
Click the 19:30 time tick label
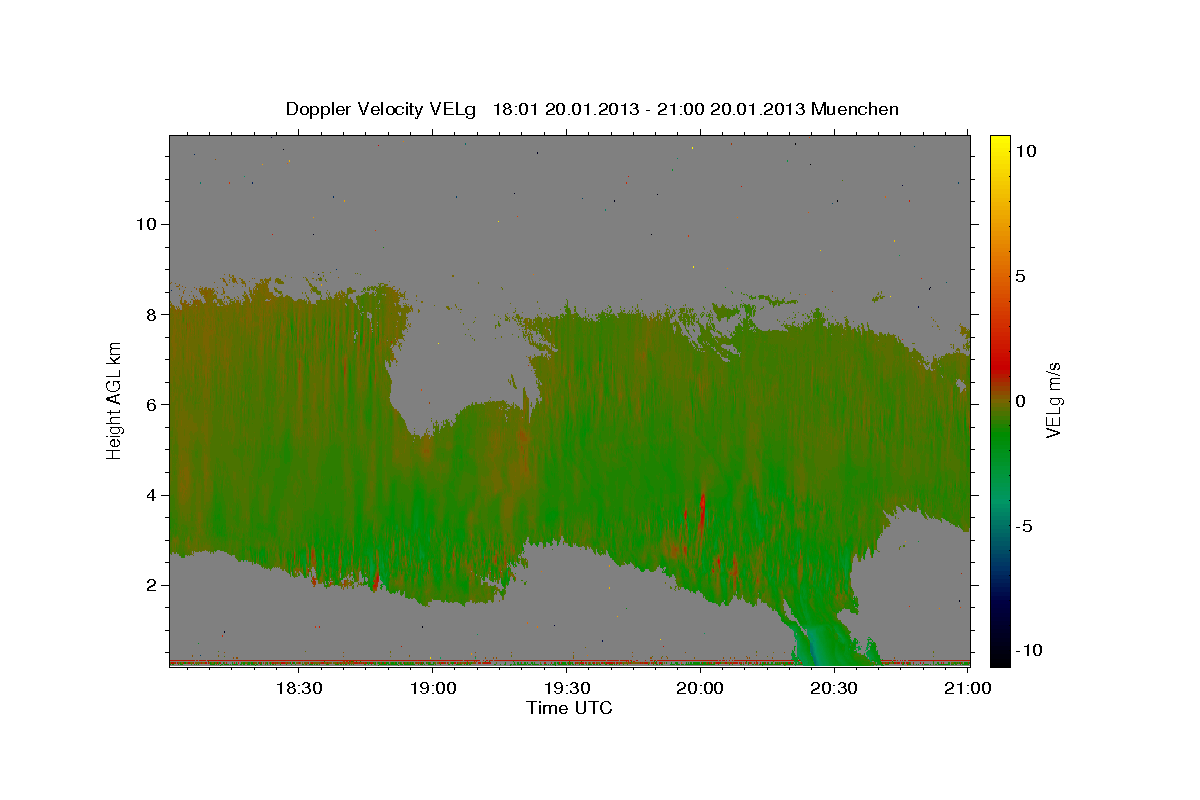pos(566,688)
